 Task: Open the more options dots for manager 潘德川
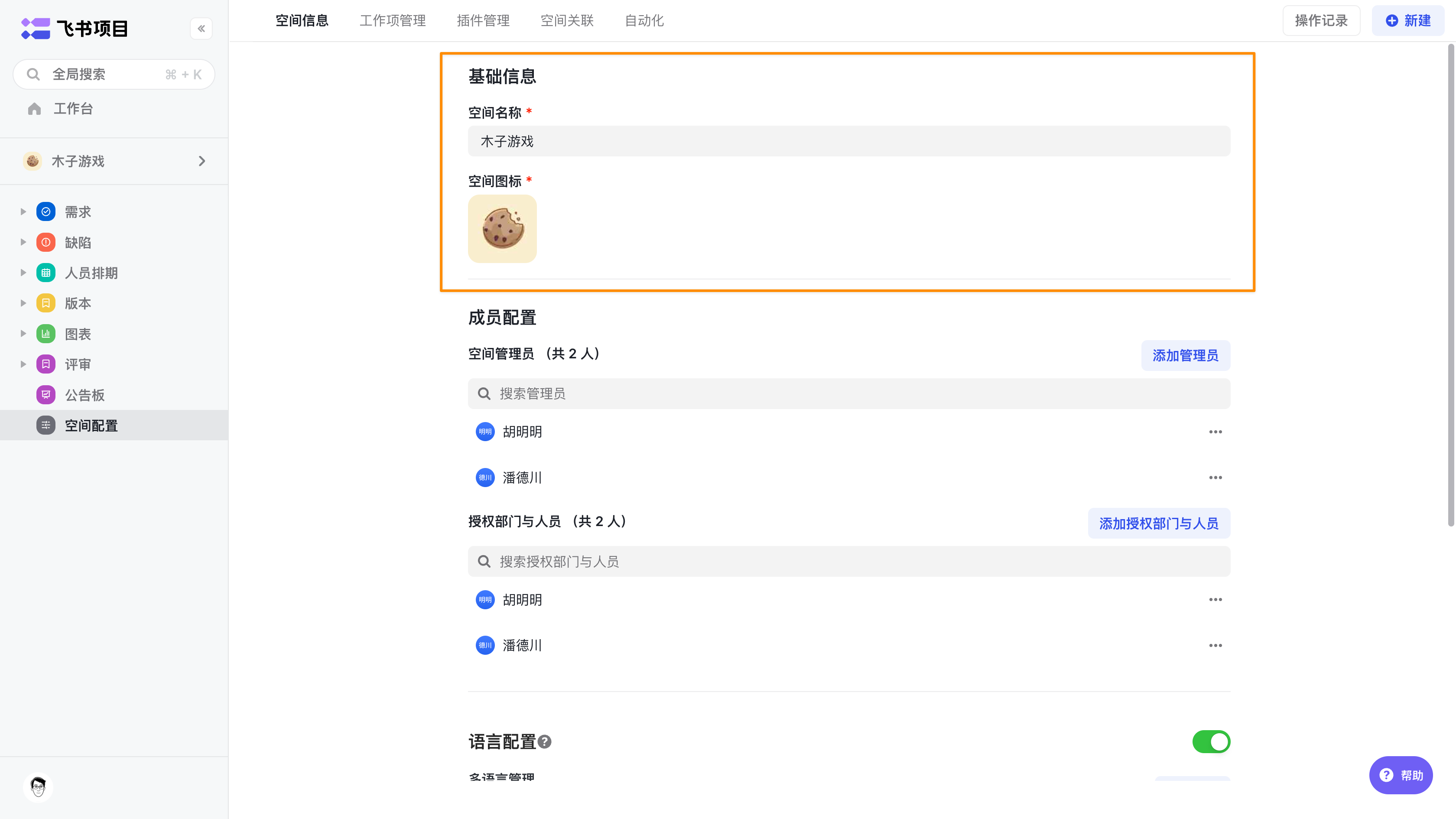pyautogui.click(x=1215, y=478)
